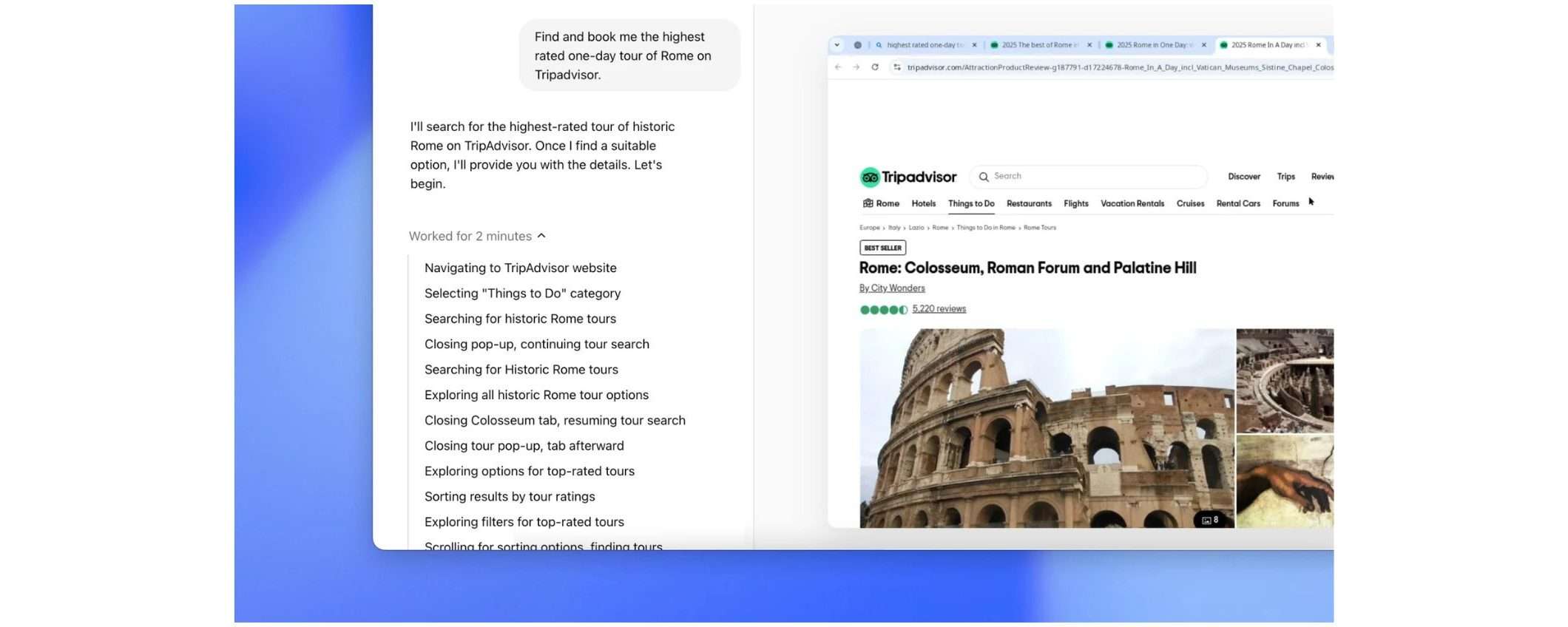Screen dimensions: 1568x627
Task: Click the browser forward arrow
Action: 856,67
